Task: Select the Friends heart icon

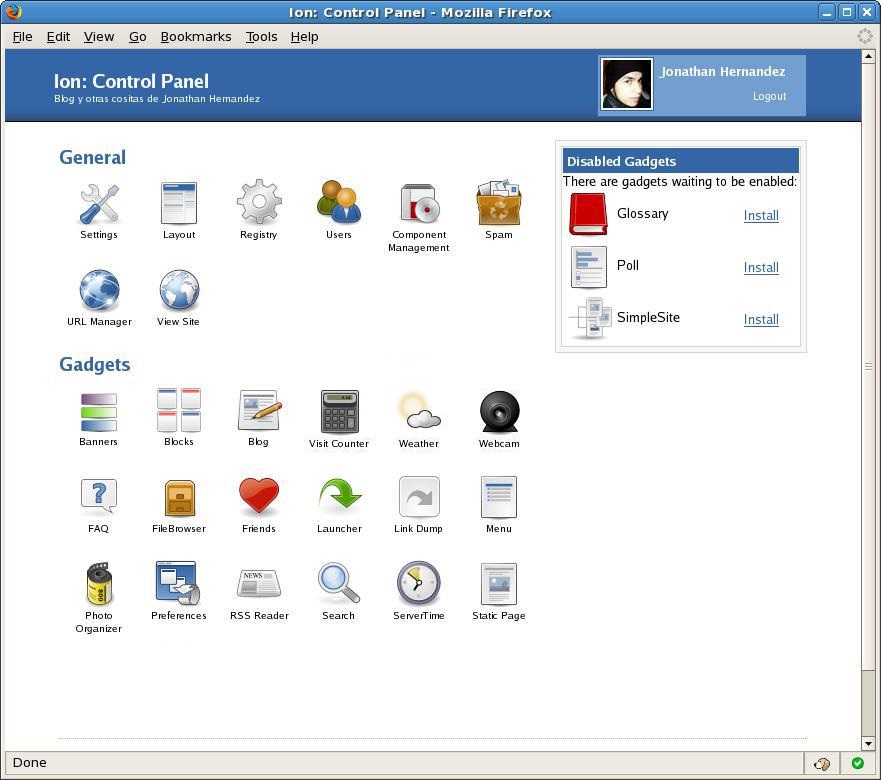Action: 258,497
